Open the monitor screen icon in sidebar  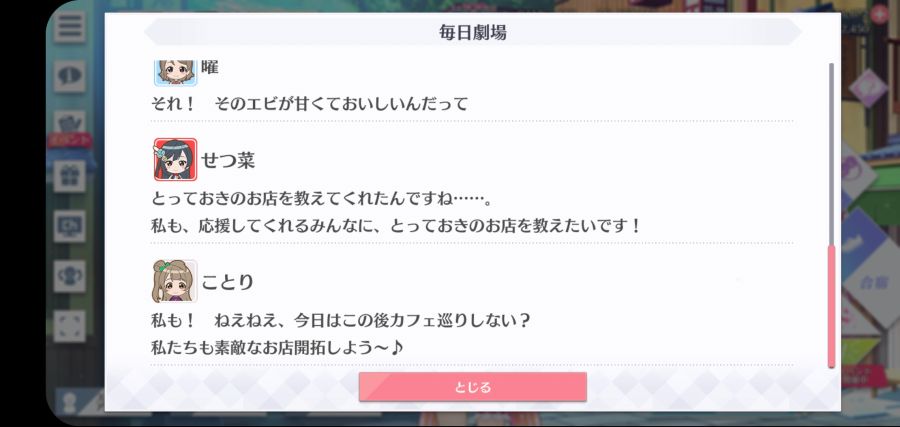pyautogui.click(x=69, y=226)
